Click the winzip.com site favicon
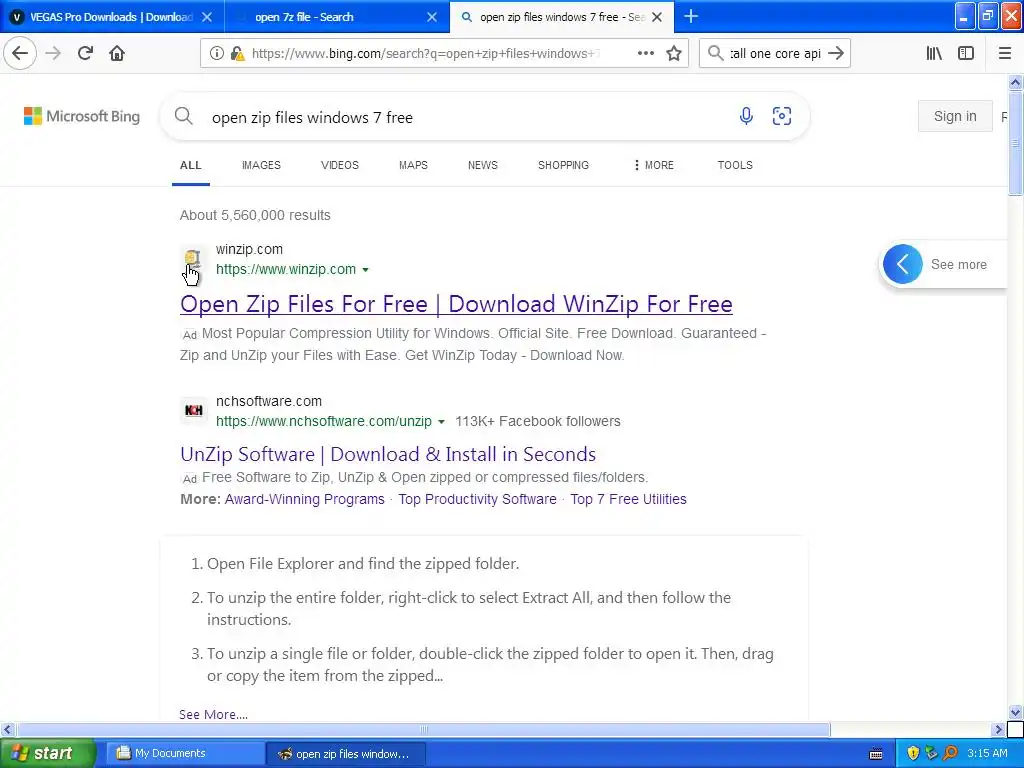This screenshot has height=768, width=1024. [x=193, y=259]
